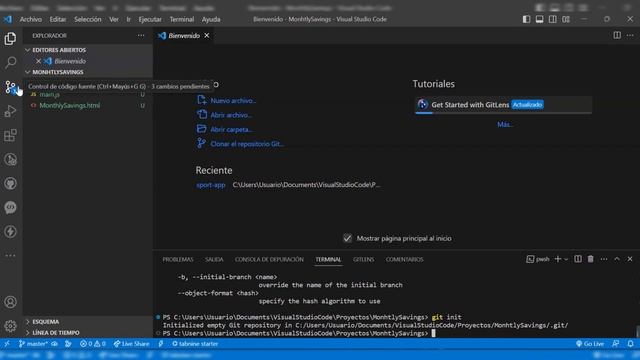
Task: Open notifications bell in status bar
Action: point(631,344)
